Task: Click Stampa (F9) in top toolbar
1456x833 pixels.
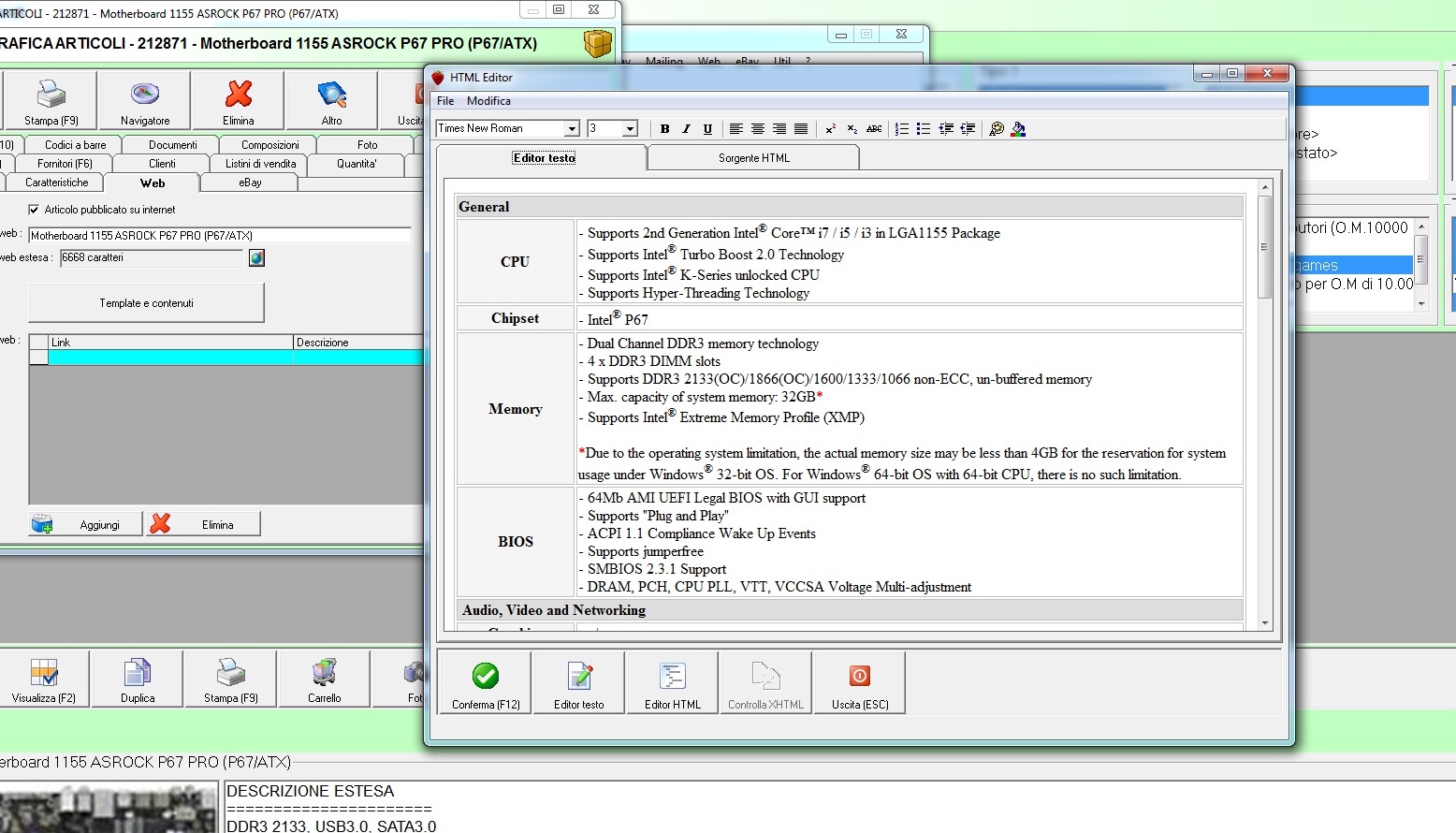Action: pos(51,100)
